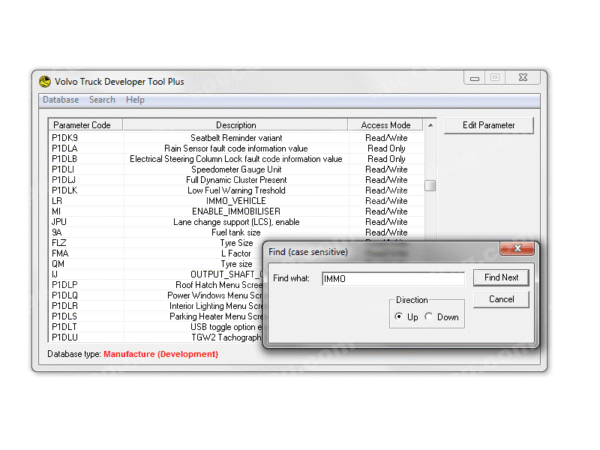Select the P1DLS parameter code
Viewport: 600px width, 450px height.
pyautogui.click(x=64, y=316)
